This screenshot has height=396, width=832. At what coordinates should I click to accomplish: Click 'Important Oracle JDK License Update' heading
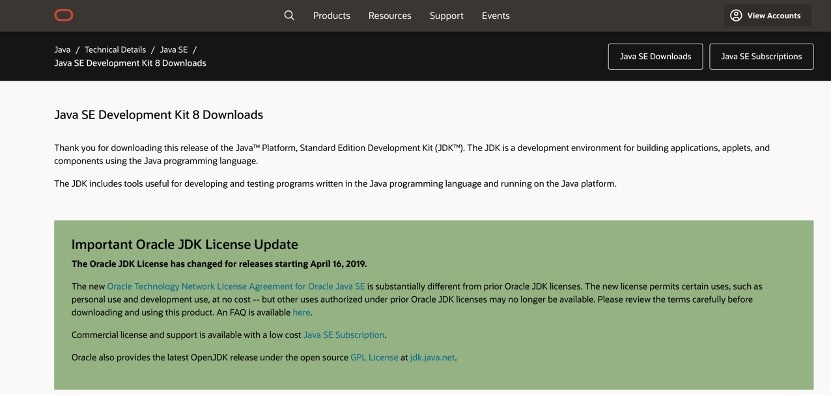[x=185, y=245]
